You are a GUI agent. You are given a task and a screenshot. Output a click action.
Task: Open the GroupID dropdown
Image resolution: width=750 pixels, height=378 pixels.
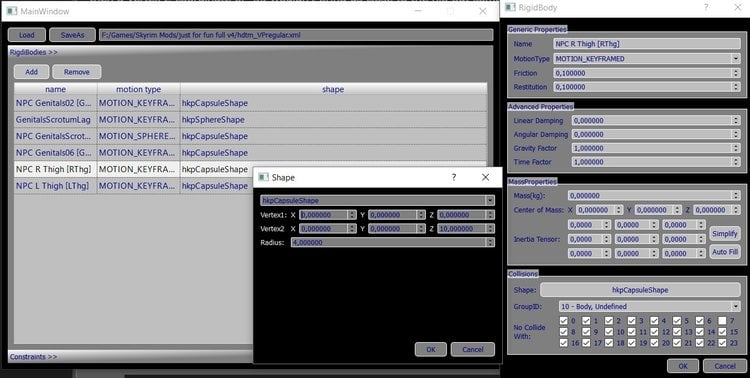point(650,306)
